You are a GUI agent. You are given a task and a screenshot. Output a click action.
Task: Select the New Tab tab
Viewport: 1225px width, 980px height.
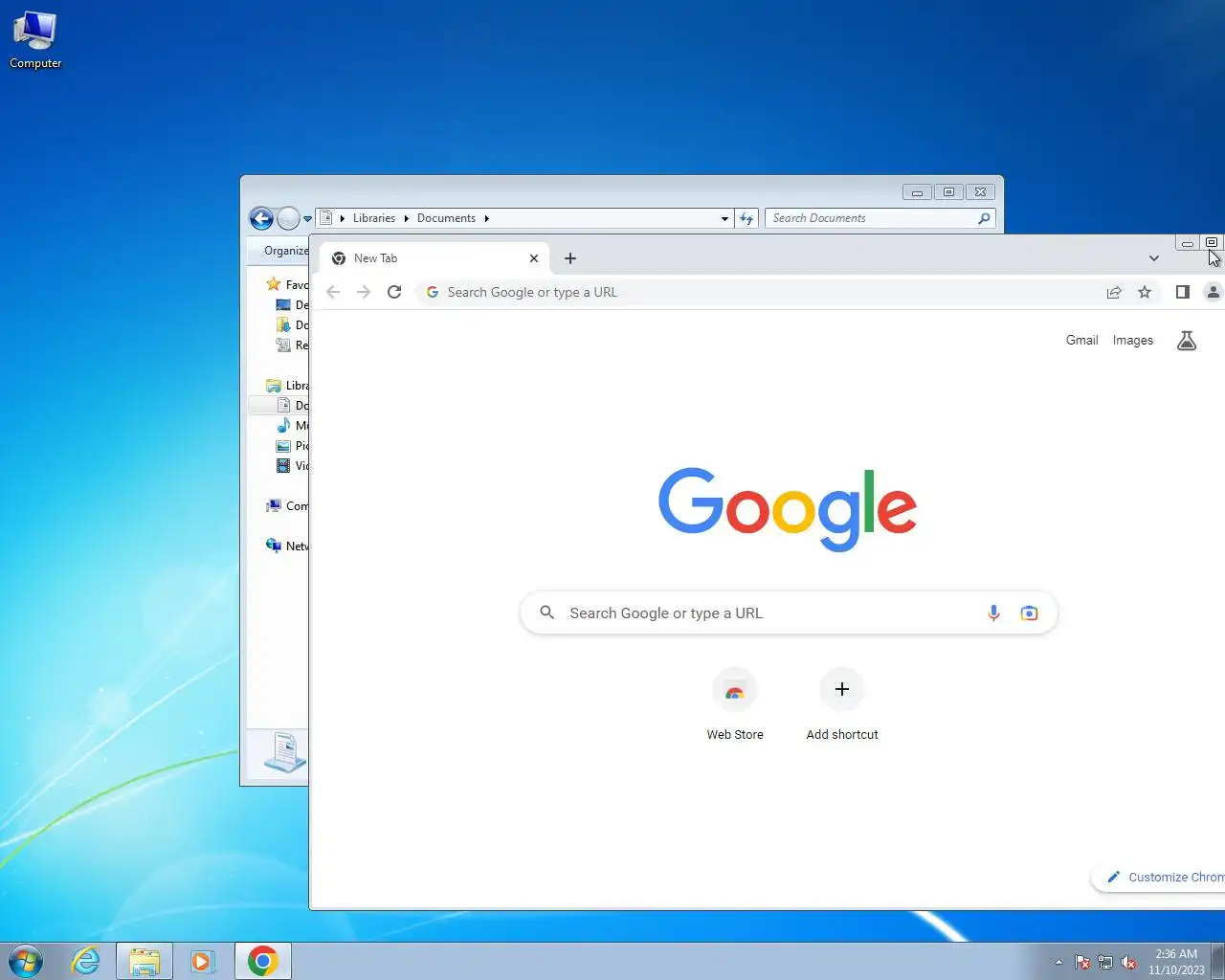click(434, 258)
